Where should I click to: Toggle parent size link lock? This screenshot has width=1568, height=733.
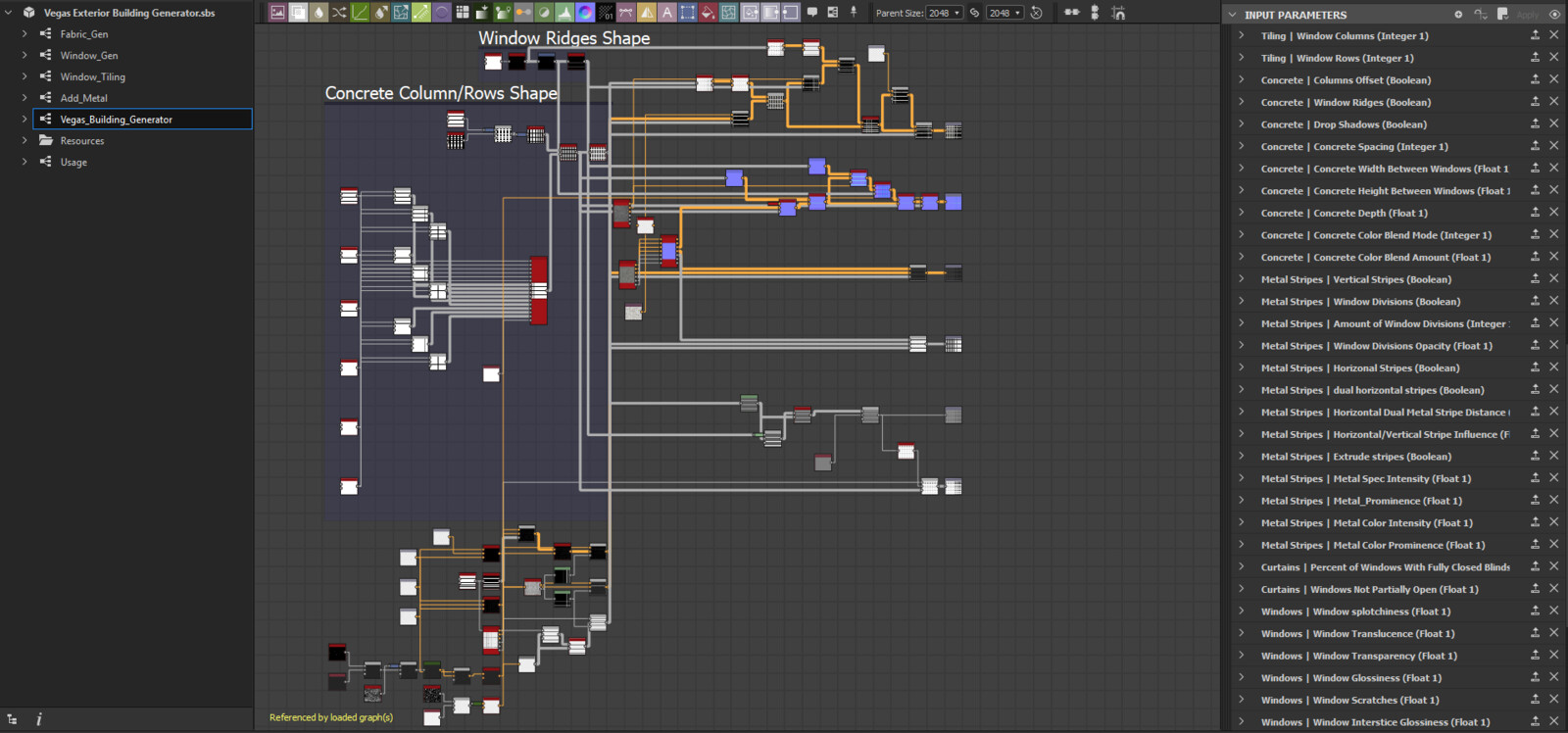[x=974, y=13]
